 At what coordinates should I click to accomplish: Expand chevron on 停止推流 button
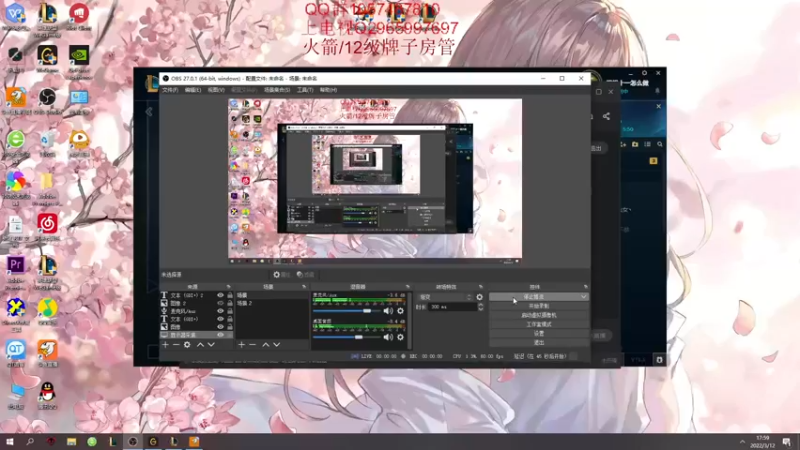[583, 296]
